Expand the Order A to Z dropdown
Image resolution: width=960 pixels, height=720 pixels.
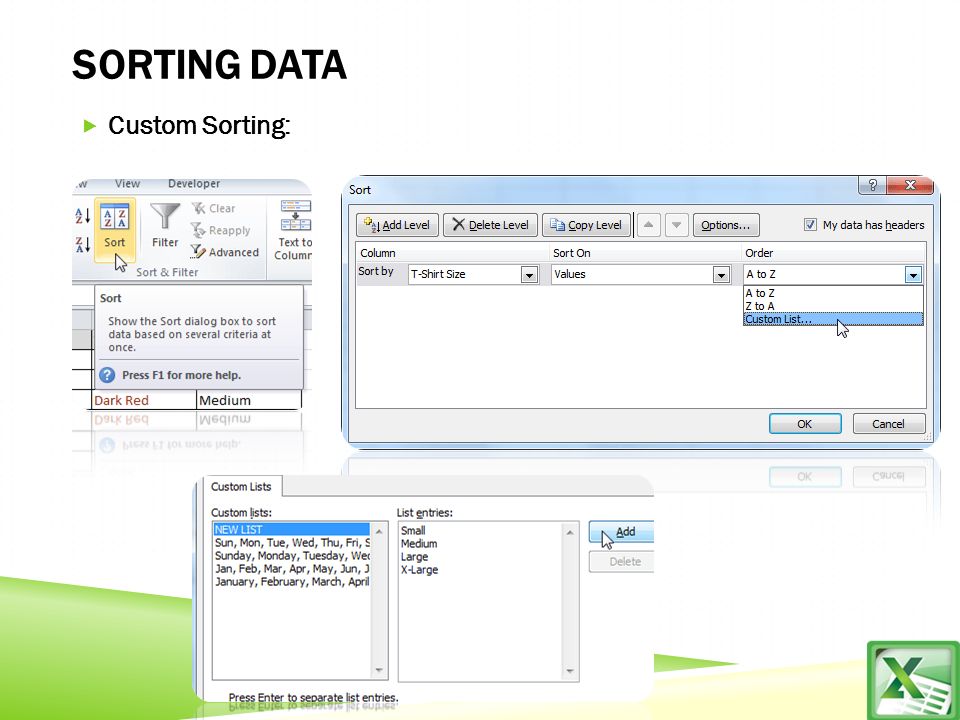tap(913, 275)
